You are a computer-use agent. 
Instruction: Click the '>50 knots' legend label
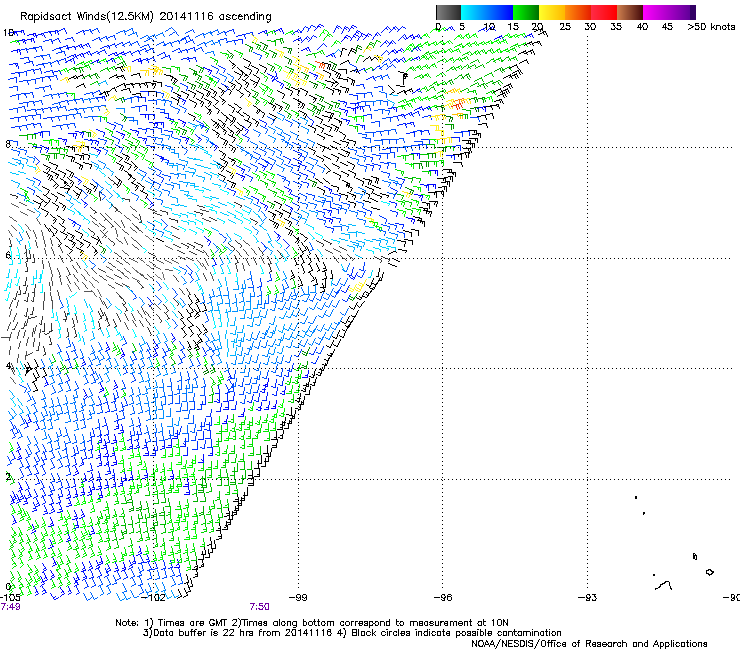(711, 27)
